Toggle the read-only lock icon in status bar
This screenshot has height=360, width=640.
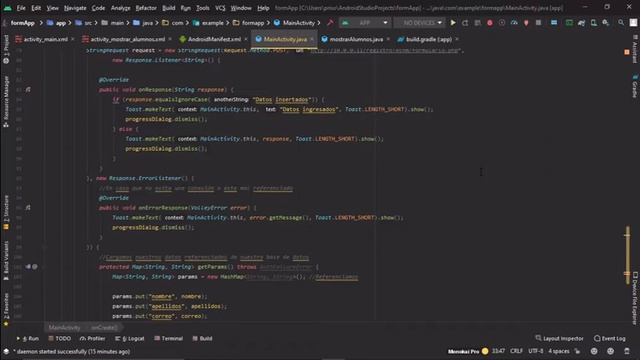(x=577, y=351)
